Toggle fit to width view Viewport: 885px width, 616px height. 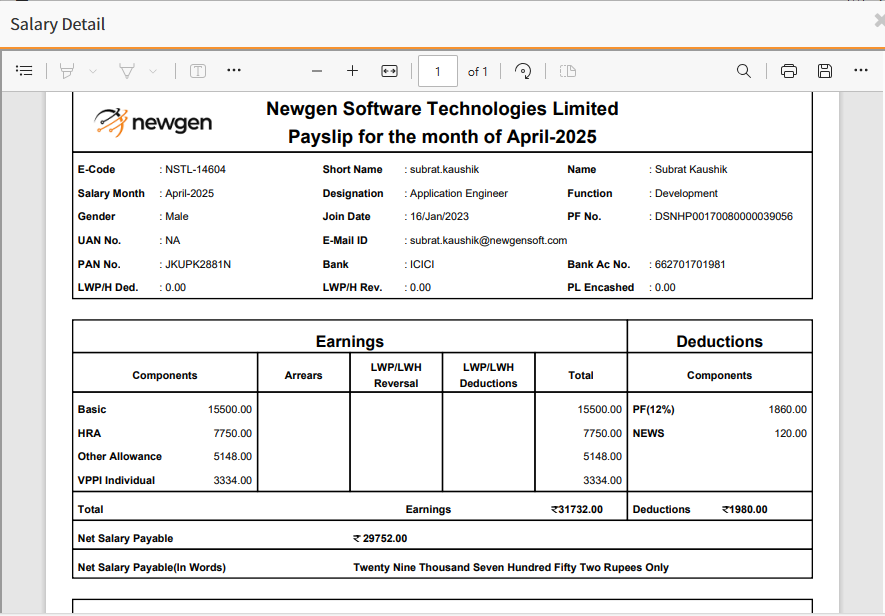click(390, 71)
